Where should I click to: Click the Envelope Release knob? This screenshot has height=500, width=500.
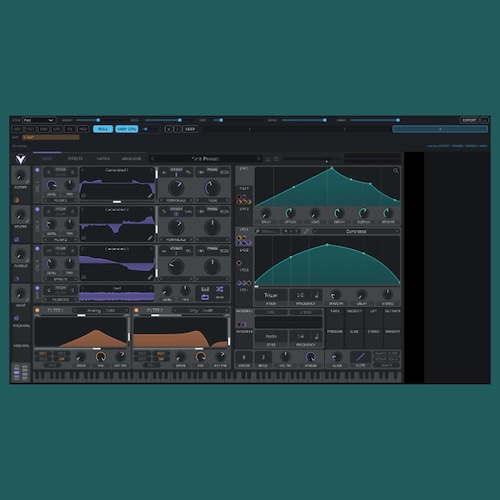[388, 213]
